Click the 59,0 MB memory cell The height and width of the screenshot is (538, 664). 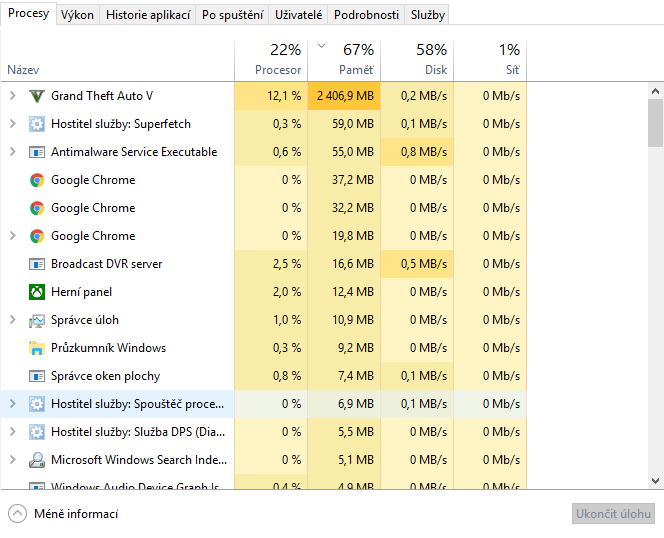coord(344,124)
